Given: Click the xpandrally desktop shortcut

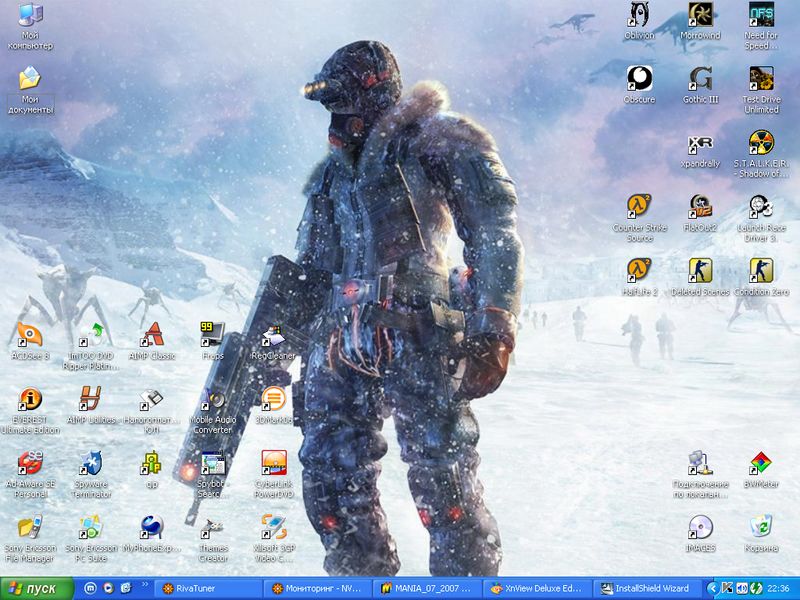Looking at the screenshot, I should click(701, 143).
